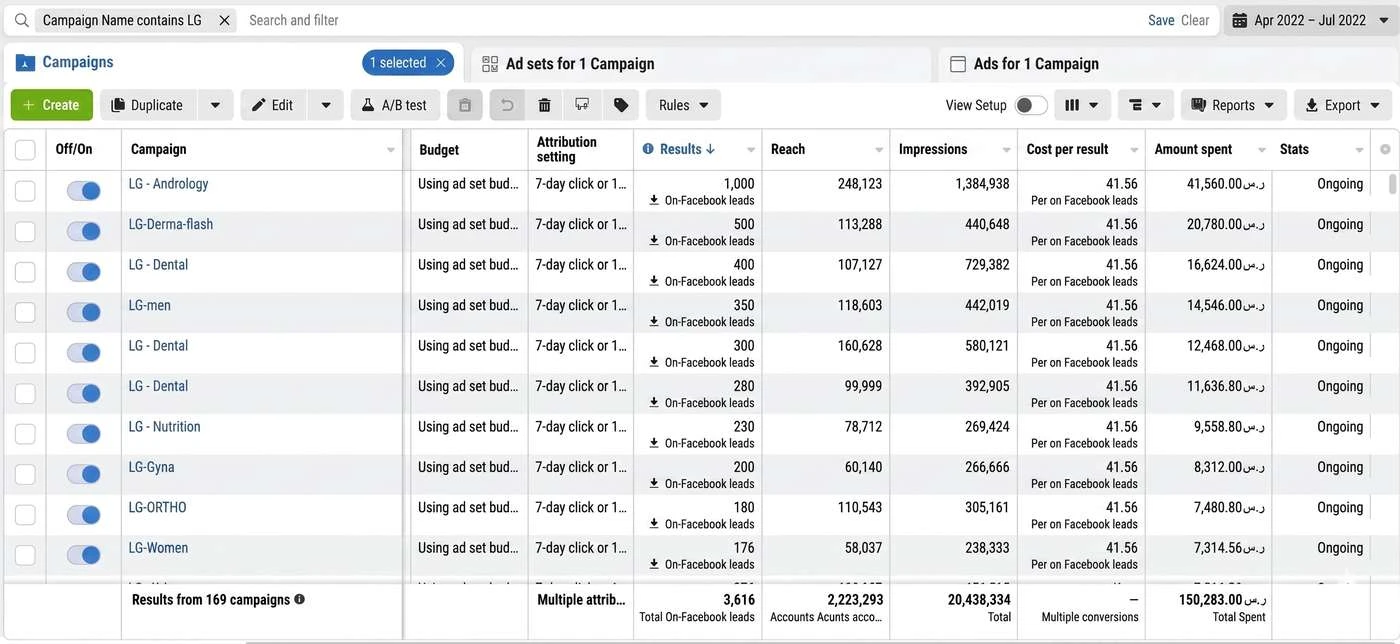Sort by Campaign column header

pyautogui.click(x=158, y=149)
